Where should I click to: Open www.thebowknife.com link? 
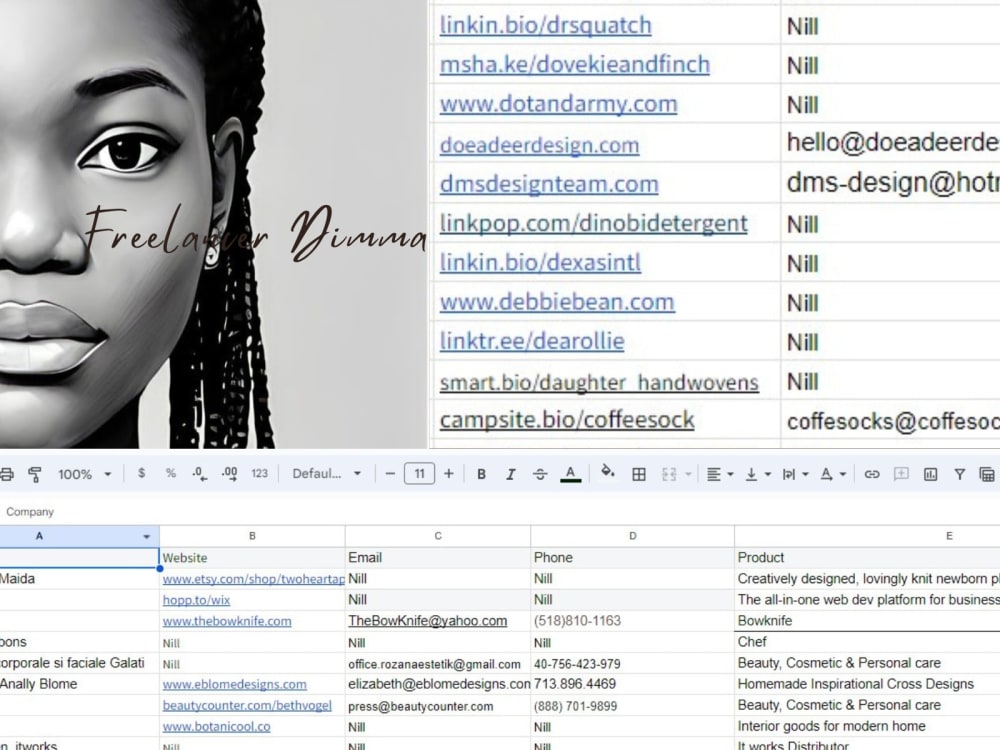(226, 621)
